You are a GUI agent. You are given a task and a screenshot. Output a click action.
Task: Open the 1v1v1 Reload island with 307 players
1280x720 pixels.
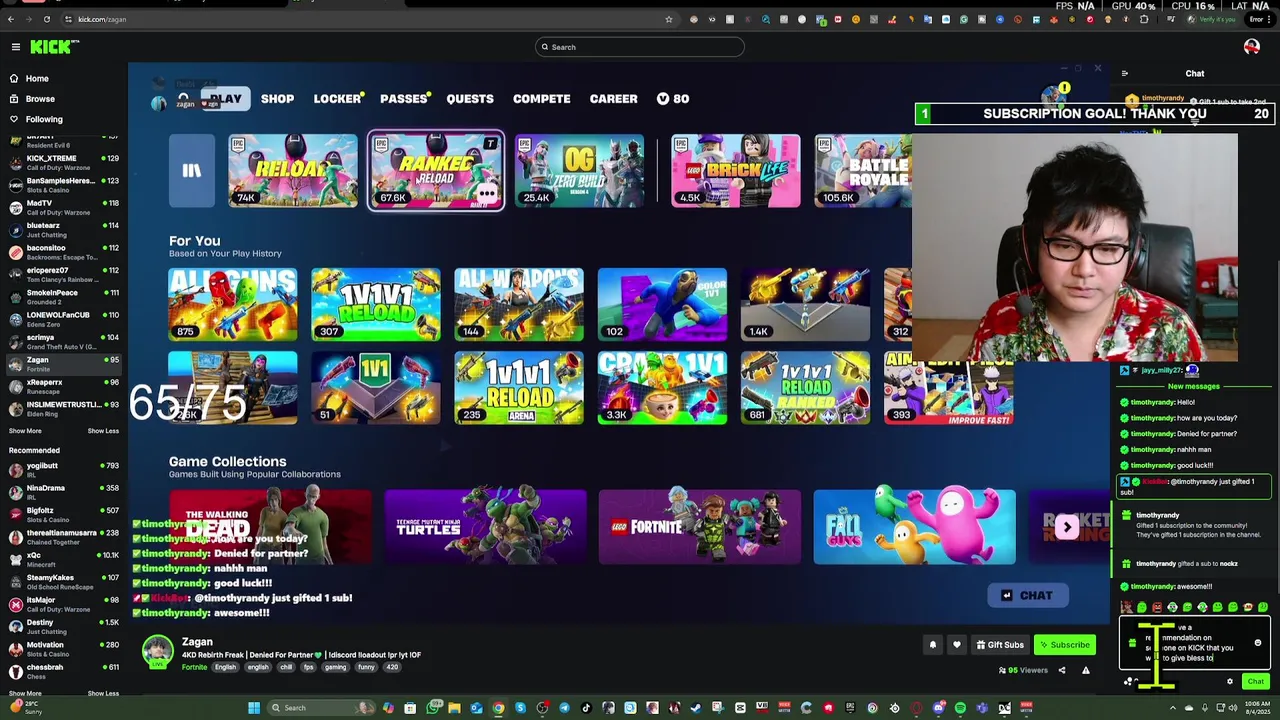pos(375,304)
